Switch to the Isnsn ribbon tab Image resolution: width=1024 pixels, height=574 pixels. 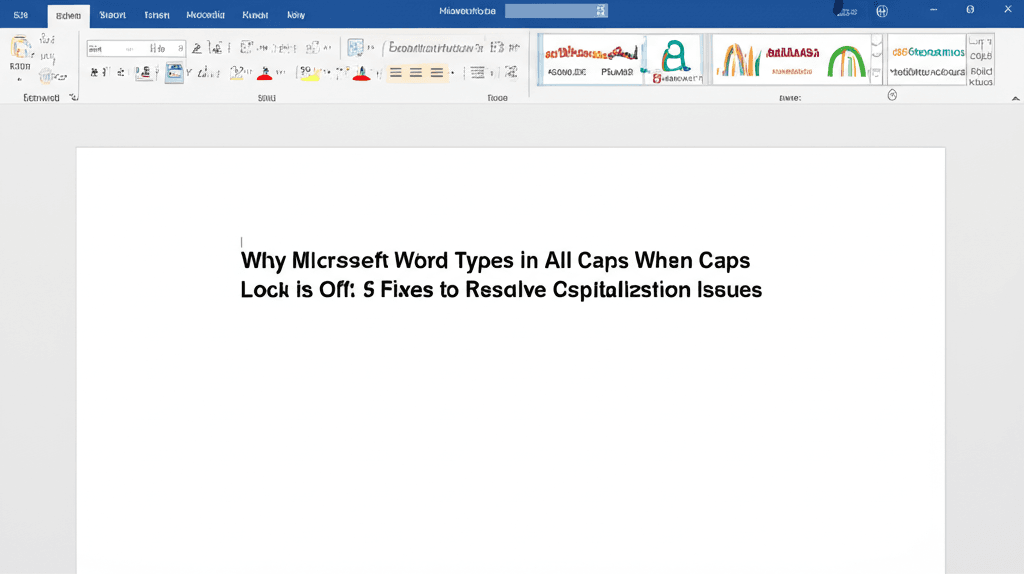tap(157, 15)
